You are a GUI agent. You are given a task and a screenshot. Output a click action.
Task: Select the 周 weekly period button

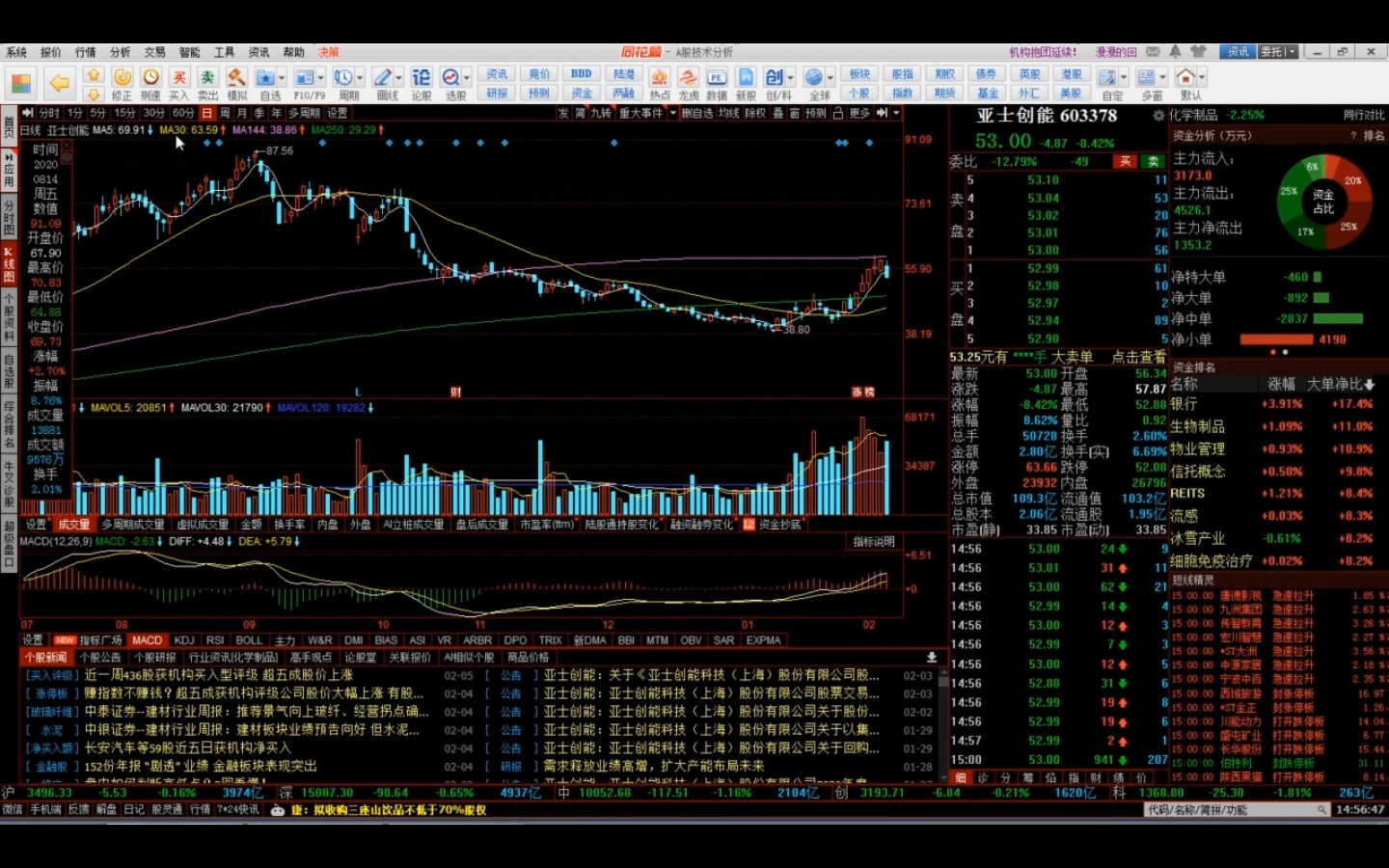pos(224,113)
